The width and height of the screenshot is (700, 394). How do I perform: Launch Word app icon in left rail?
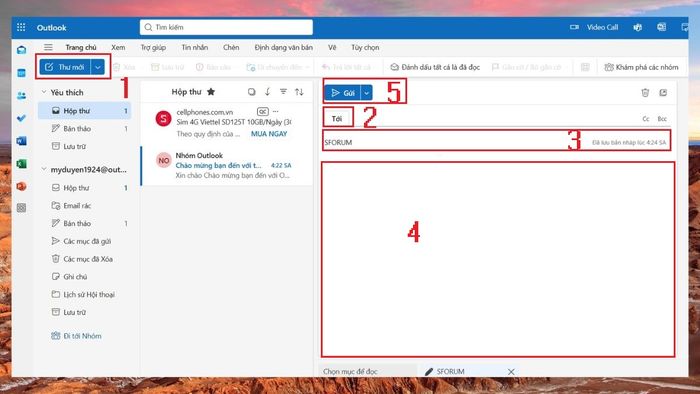click(21, 141)
